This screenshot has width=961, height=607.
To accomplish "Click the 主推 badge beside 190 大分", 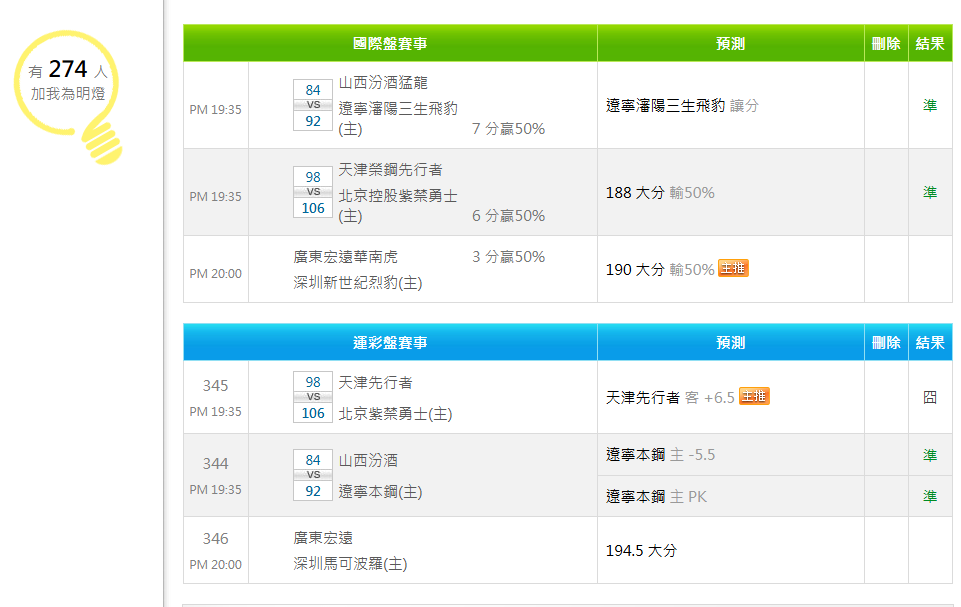I will click(732, 268).
